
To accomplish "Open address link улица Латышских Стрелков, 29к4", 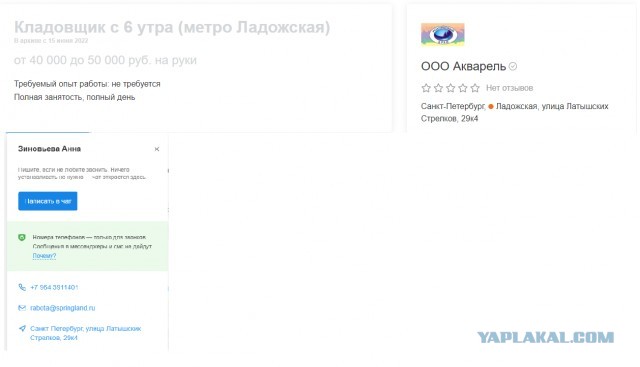I will 86,333.
